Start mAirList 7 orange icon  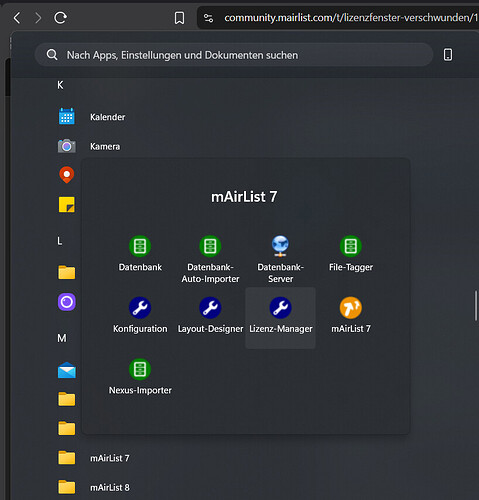[351, 308]
